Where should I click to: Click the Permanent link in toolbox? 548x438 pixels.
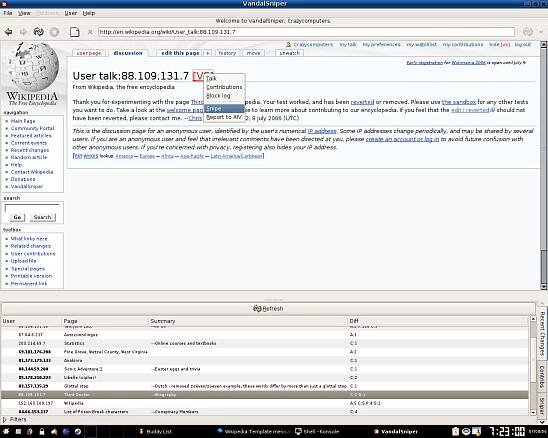[29, 283]
